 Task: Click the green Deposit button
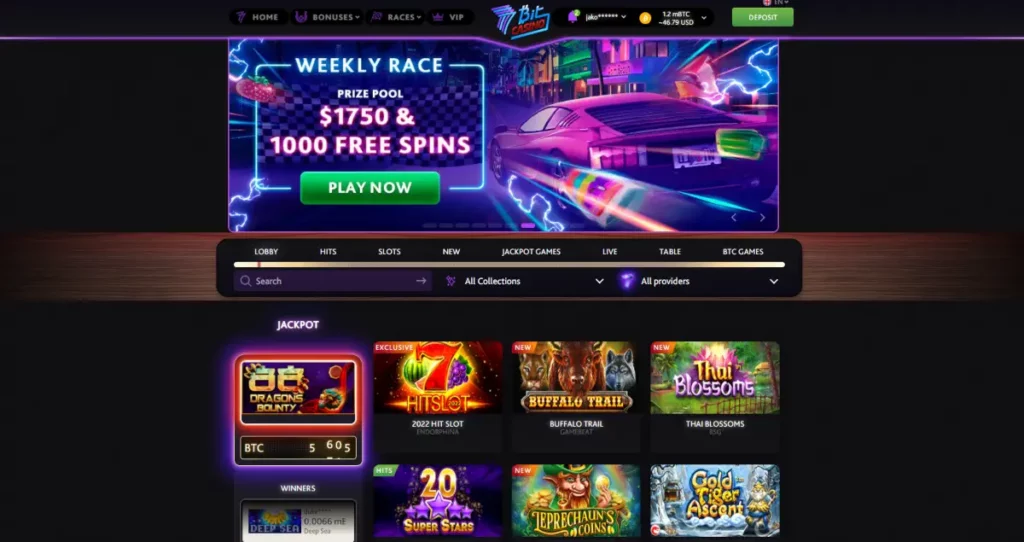(762, 17)
